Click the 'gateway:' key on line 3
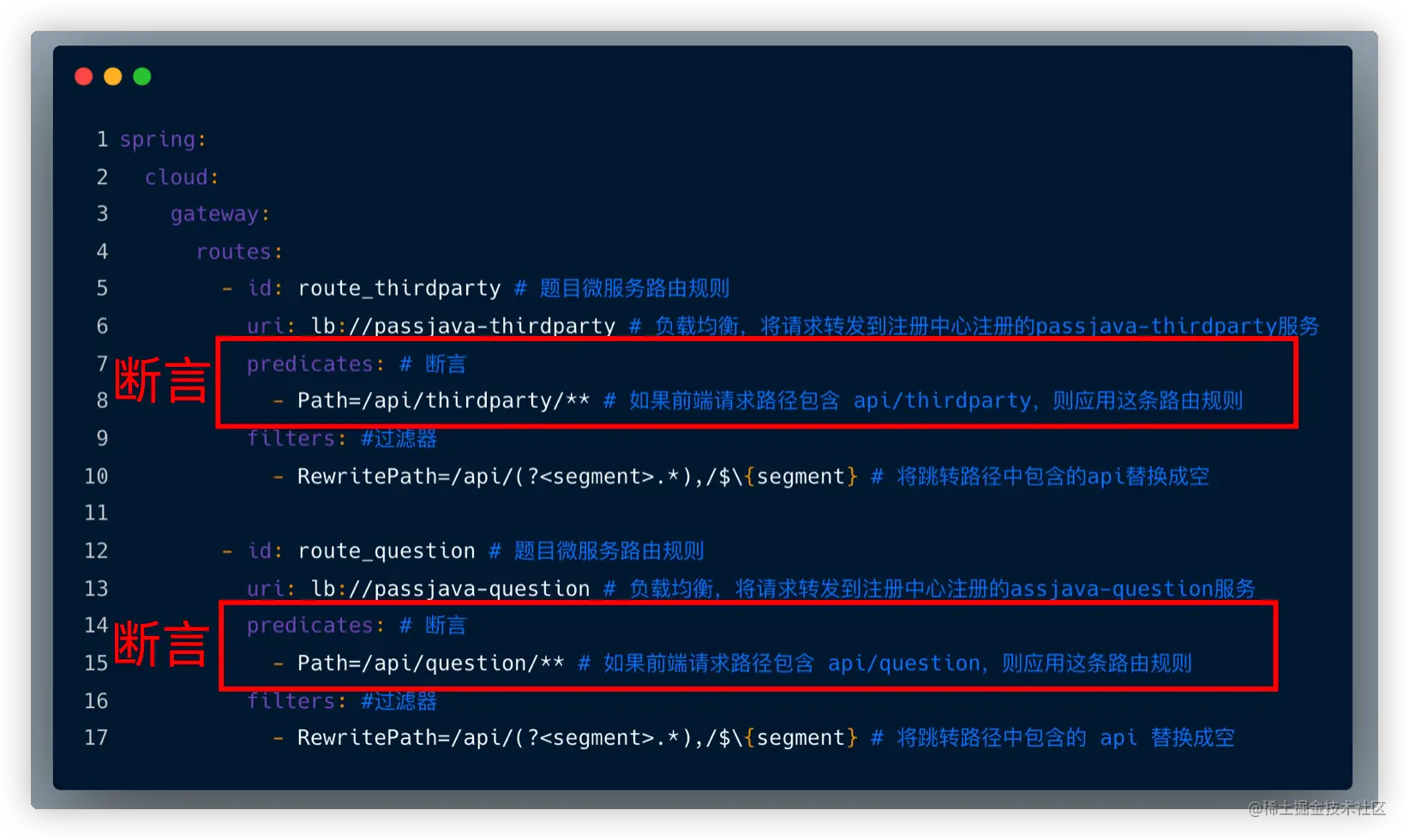 pyautogui.click(x=220, y=213)
